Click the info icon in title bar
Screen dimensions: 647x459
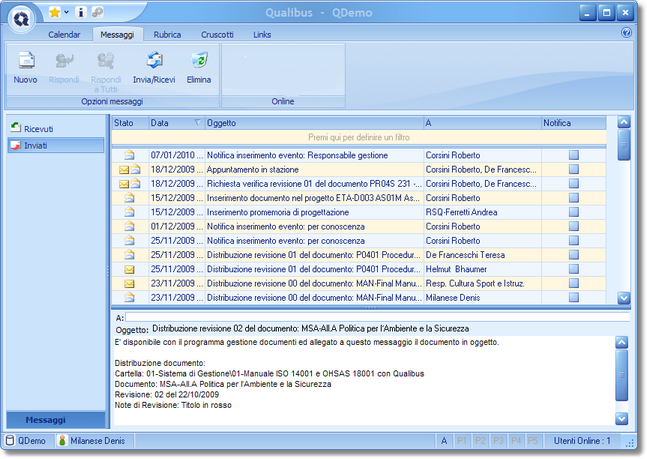[81, 13]
